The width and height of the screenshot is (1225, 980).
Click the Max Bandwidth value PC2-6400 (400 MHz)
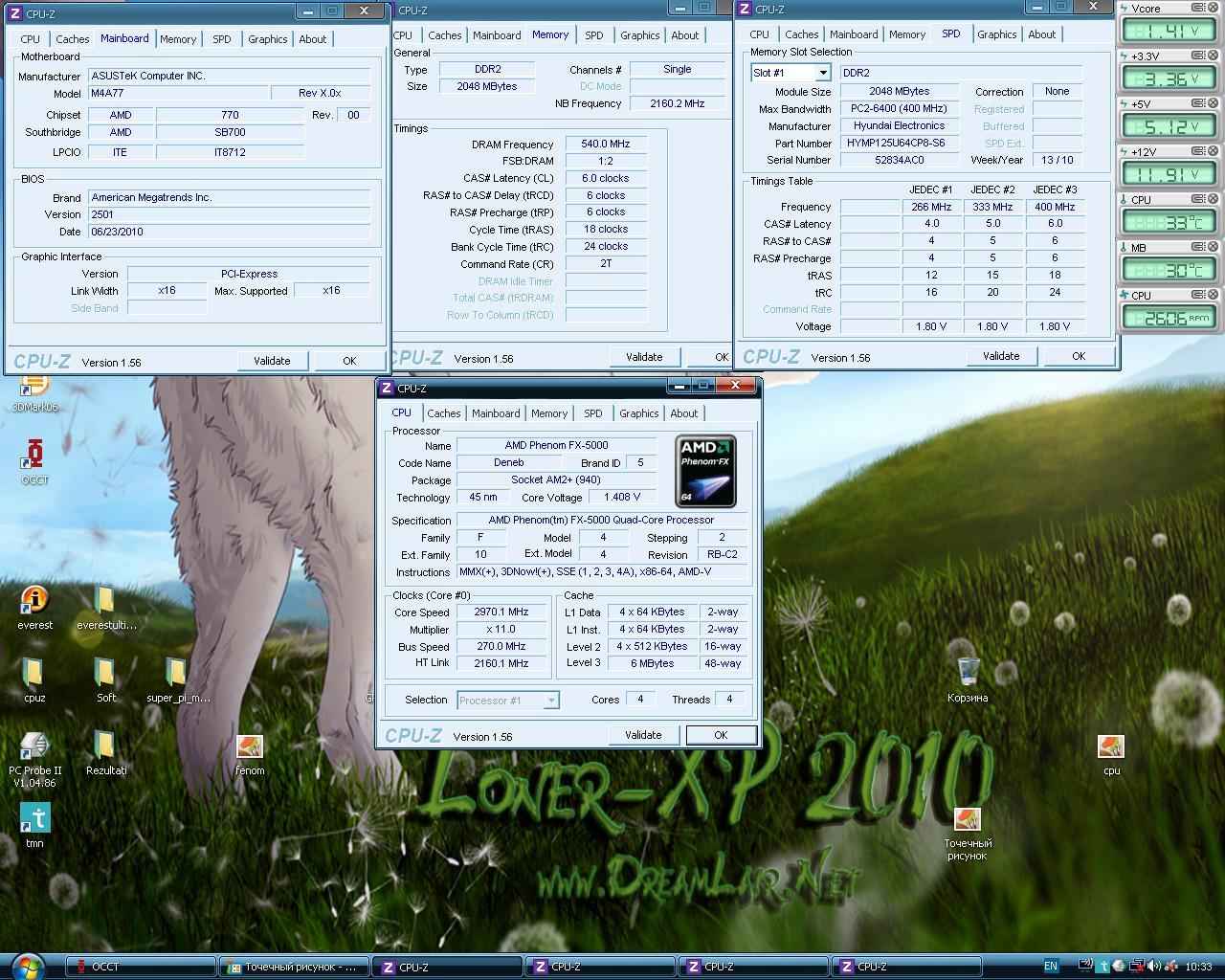[899, 109]
